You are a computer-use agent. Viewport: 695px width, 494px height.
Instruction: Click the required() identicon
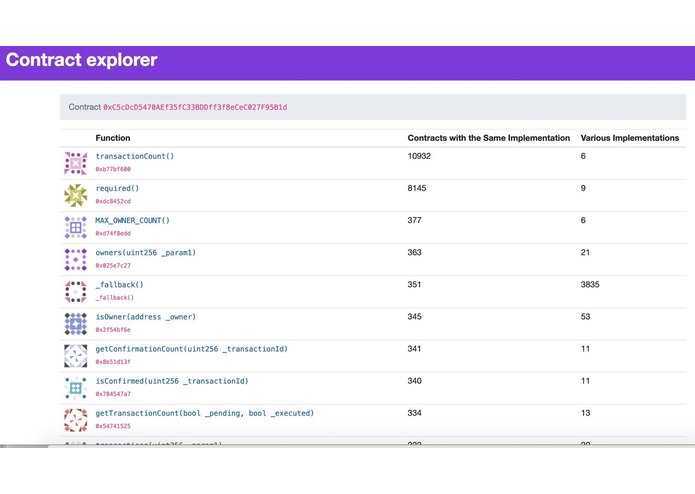pyautogui.click(x=76, y=195)
